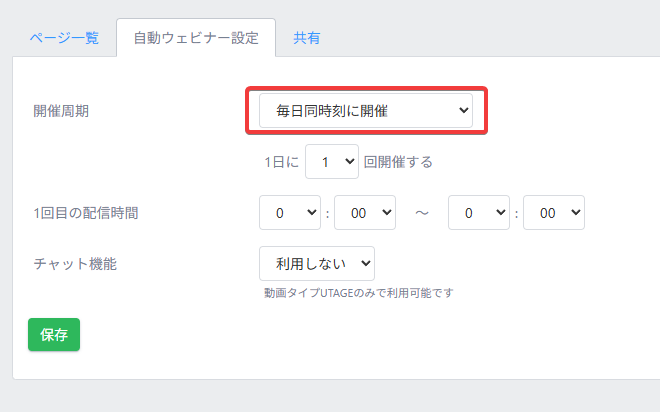Viewport: 660px width, 412px height.
Task: Expand the end hour dropdown for 配信時間
Action: tap(478, 212)
